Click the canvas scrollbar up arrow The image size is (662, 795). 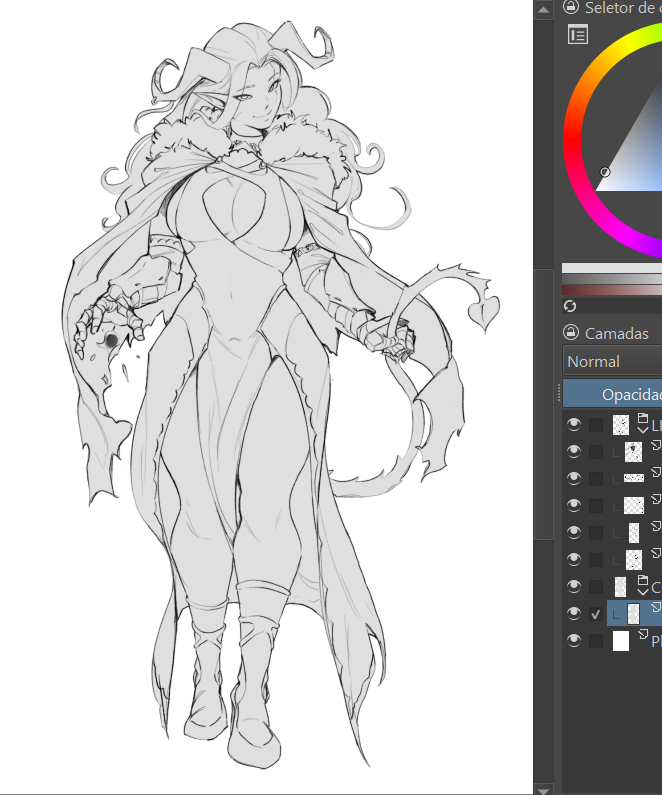coord(543,10)
